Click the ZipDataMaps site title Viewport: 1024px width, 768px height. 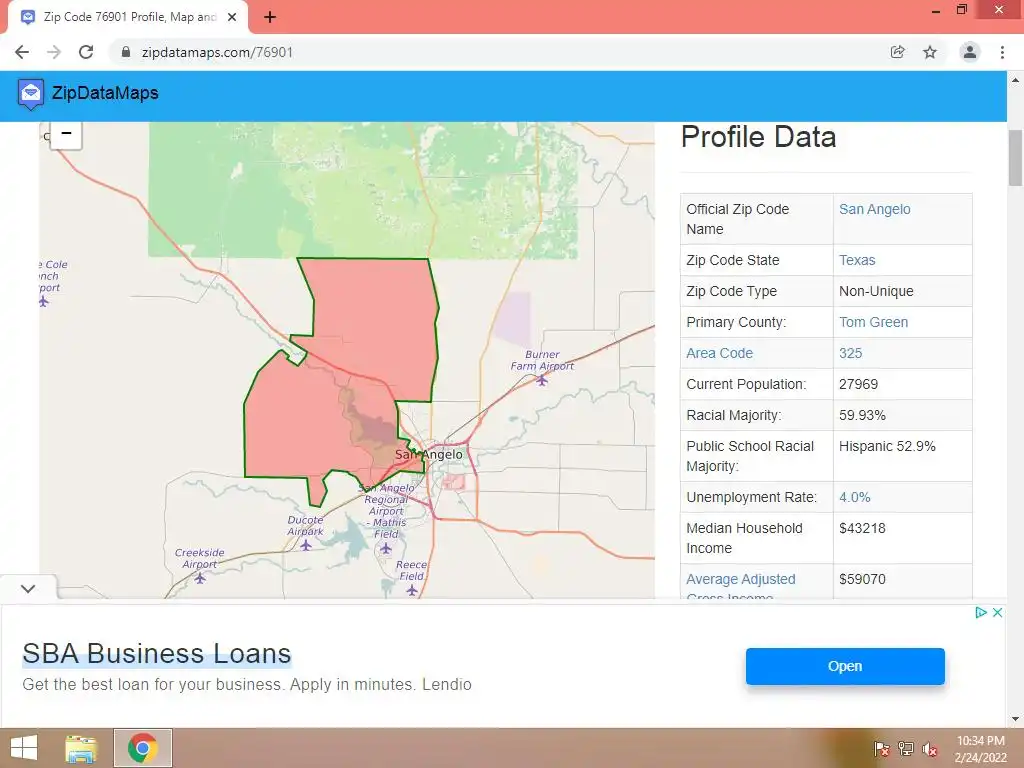[x=105, y=93]
